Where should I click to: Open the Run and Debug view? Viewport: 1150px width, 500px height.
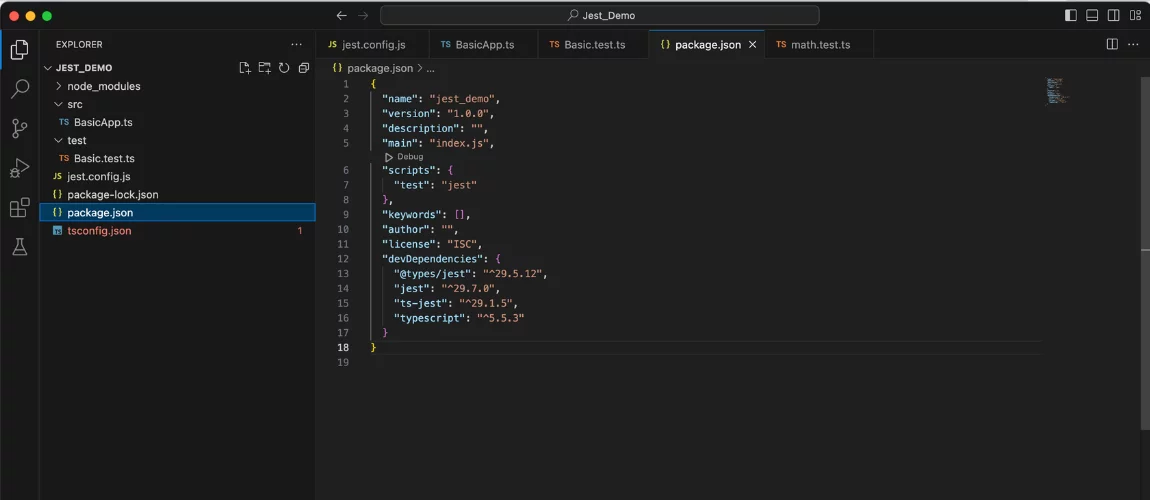pyautogui.click(x=19, y=168)
